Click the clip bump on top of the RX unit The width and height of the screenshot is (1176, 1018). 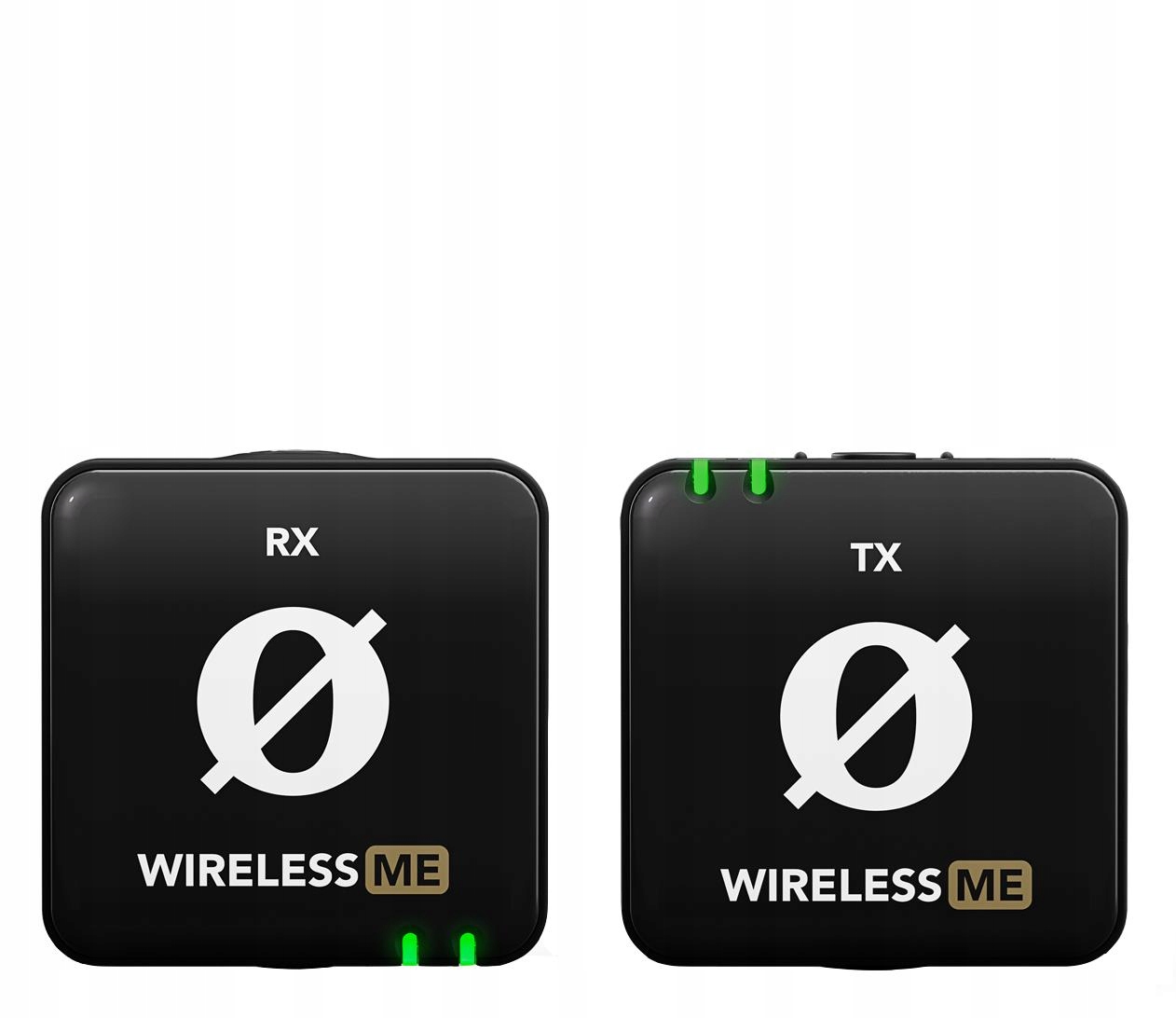pos(293,453)
